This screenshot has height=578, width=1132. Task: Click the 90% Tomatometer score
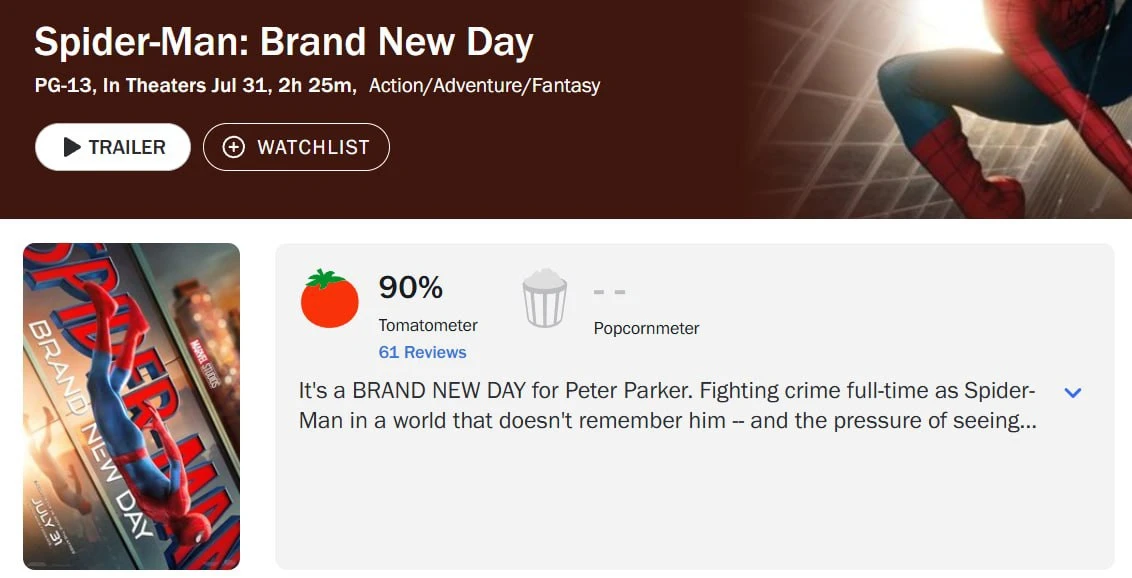coord(411,287)
